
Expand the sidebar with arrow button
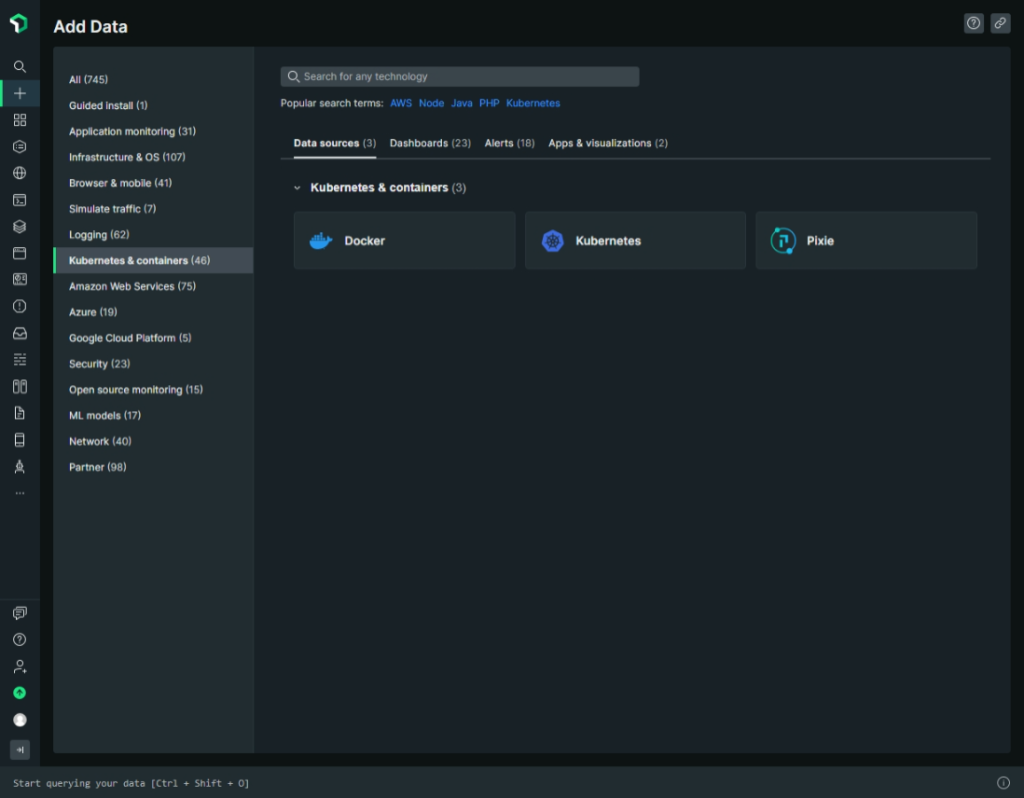(20, 750)
